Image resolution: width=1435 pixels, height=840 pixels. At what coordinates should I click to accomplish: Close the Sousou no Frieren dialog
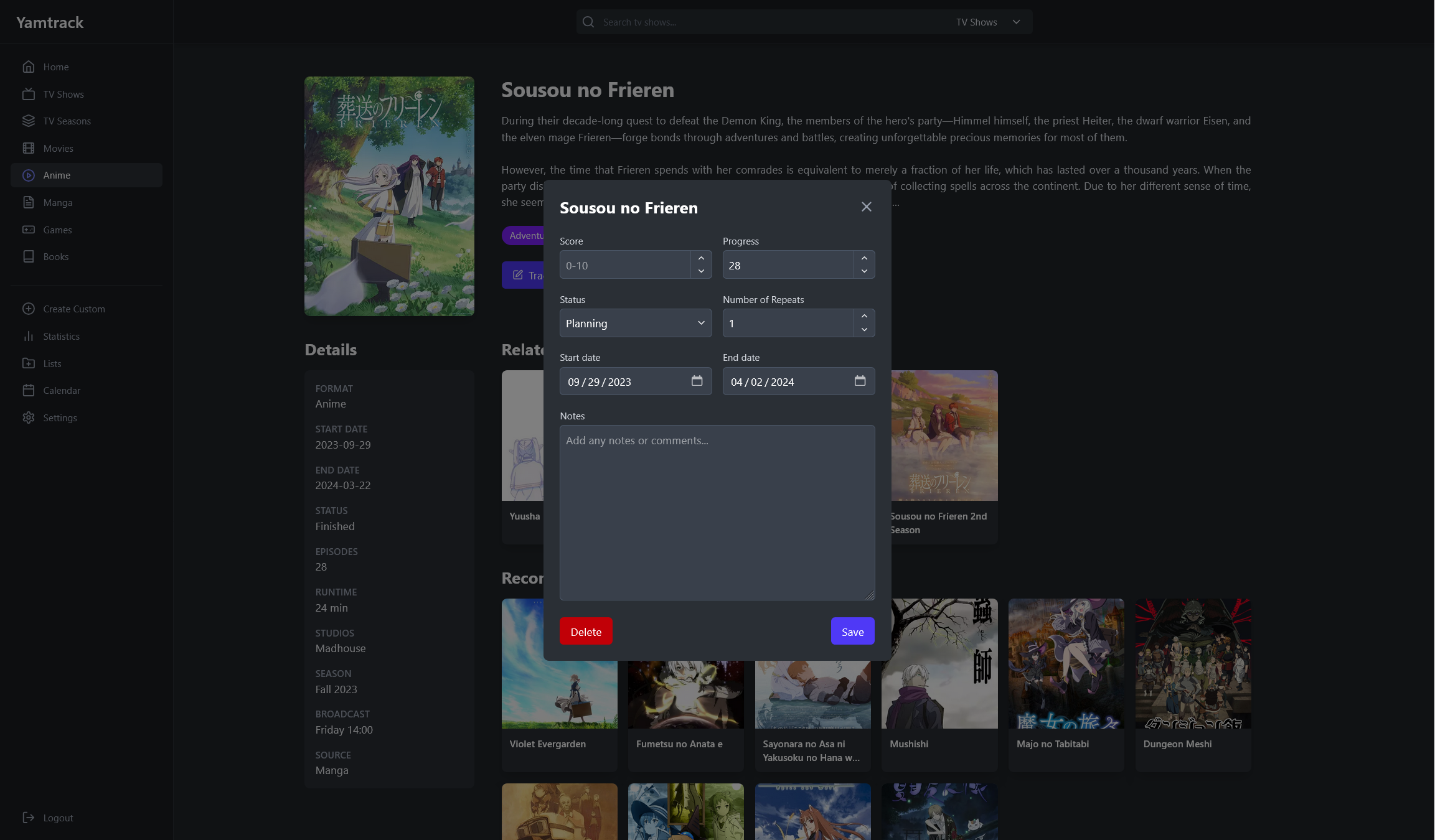tap(866, 207)
